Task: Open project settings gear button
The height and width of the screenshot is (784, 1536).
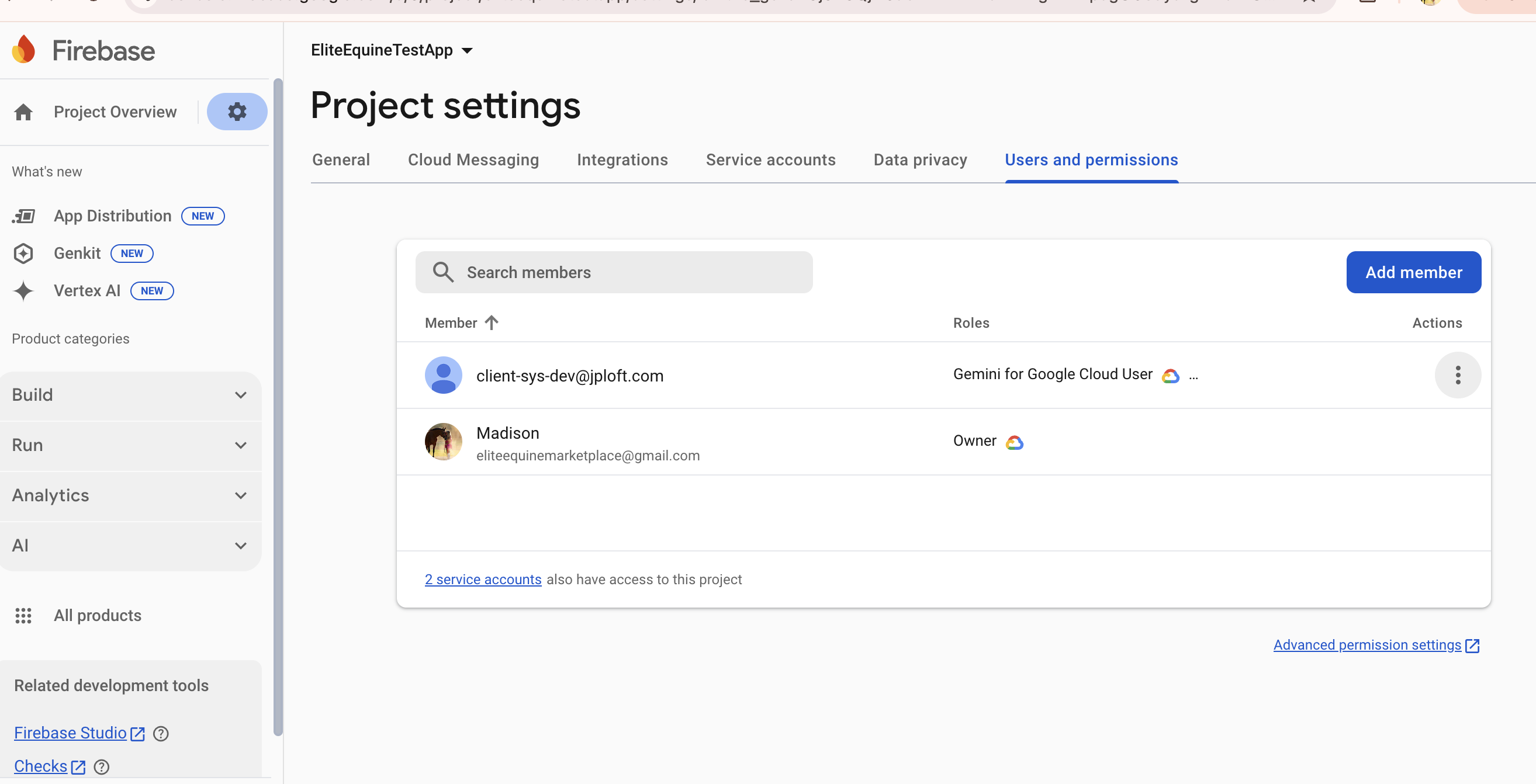Action: (x=237, y=112)
